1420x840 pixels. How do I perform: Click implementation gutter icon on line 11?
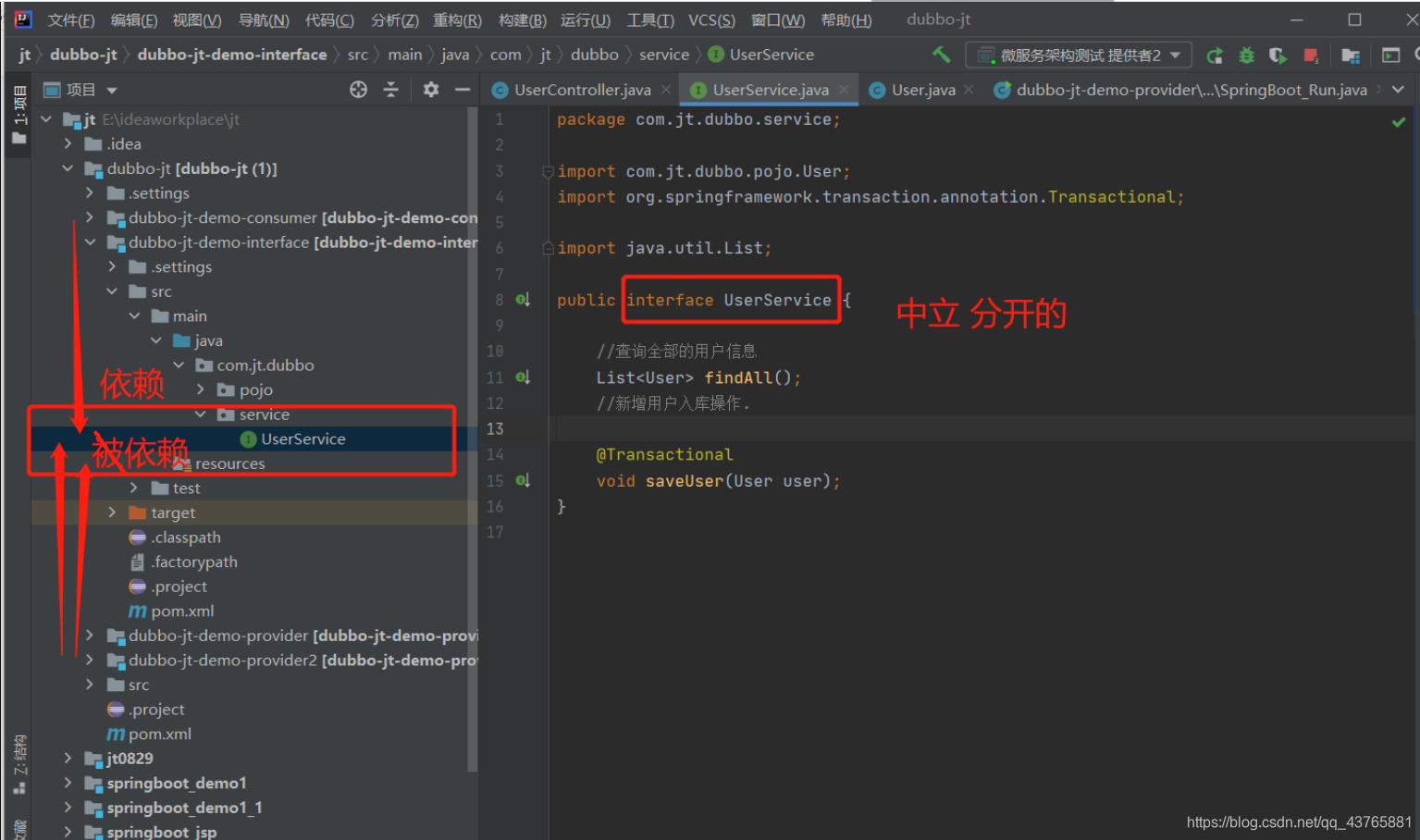point(523,377)
